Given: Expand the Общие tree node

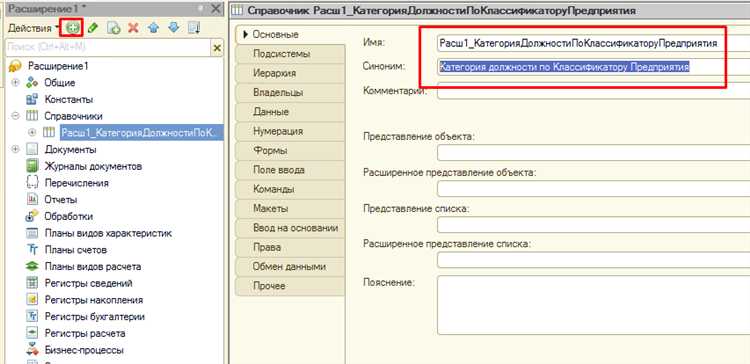Looking at the screenshot, I should 15,83.
